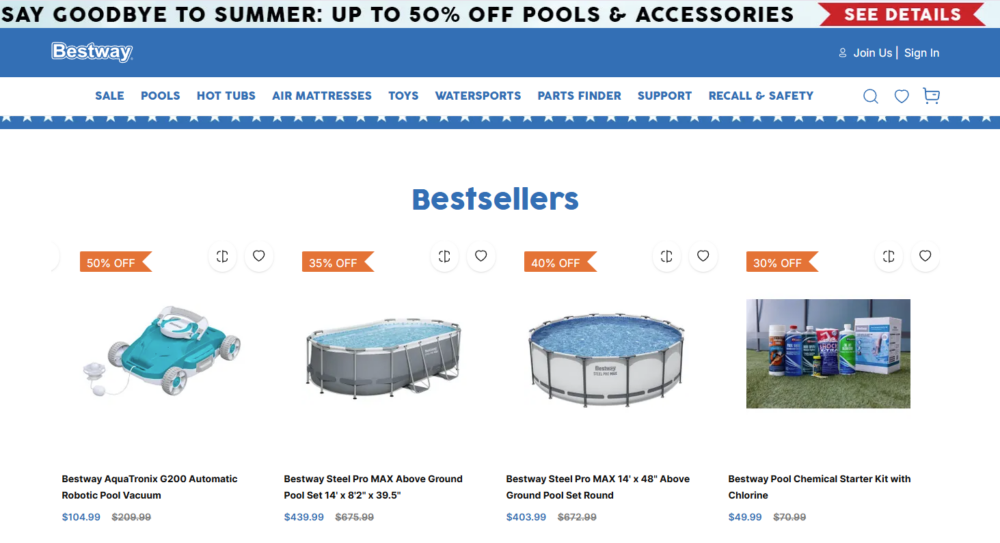Image resolution: width=1000 pixels, height=543 pixels.
Task: Go to Parts Finder in navigation
Action: coord(579,96)
